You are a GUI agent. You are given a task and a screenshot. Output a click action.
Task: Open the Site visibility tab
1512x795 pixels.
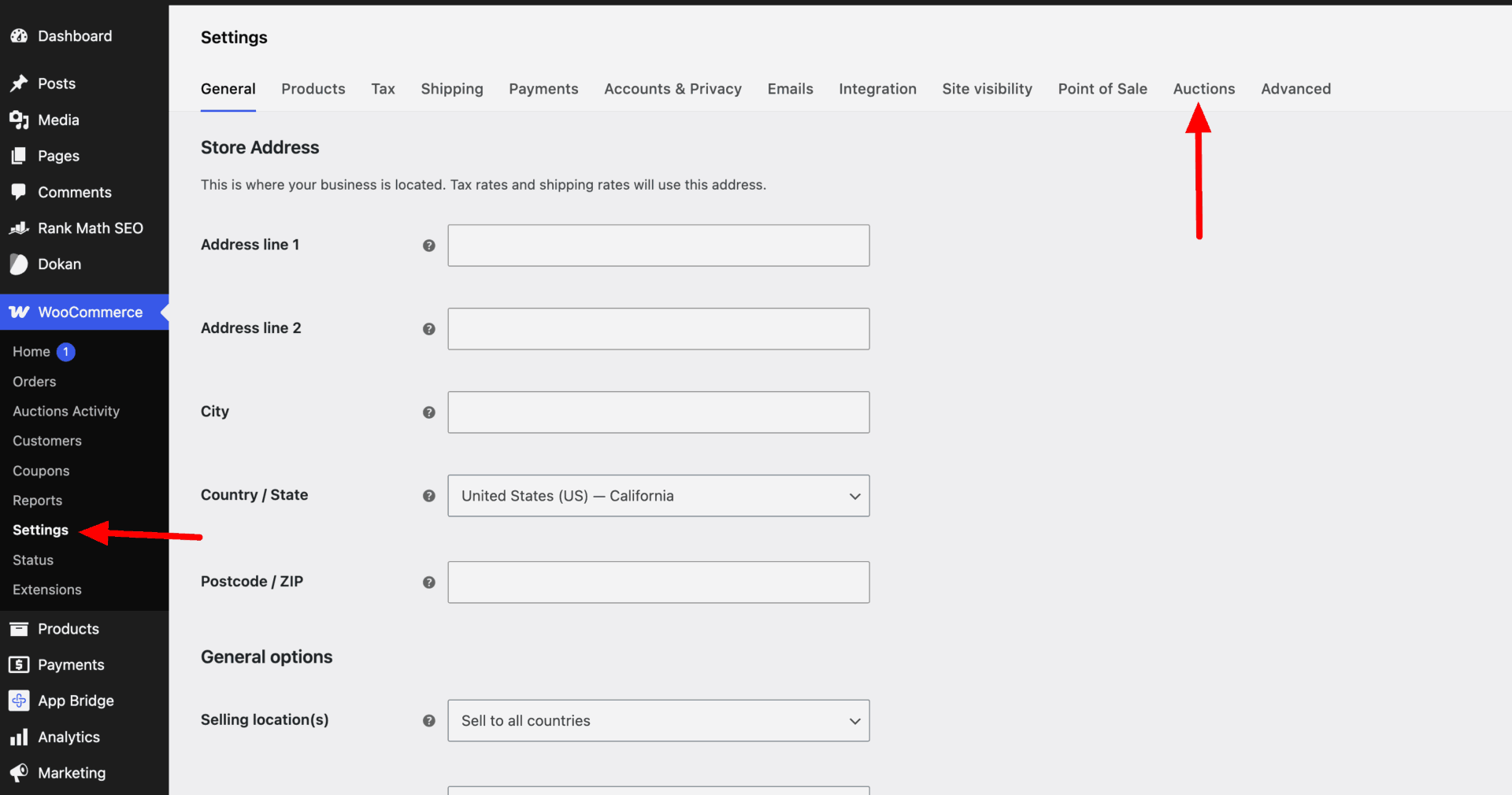pyautogui.click(x=988, y=89)
